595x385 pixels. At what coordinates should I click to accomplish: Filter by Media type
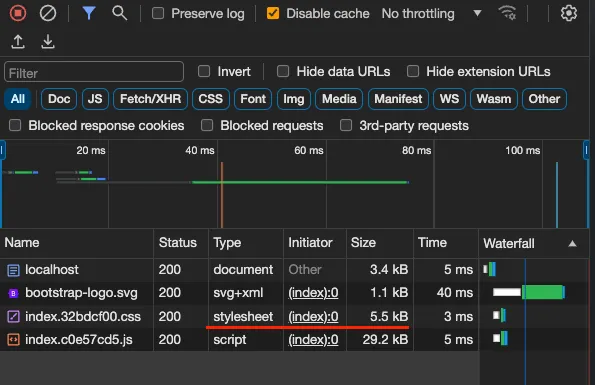pyautogui.click(x=339, y=99)
